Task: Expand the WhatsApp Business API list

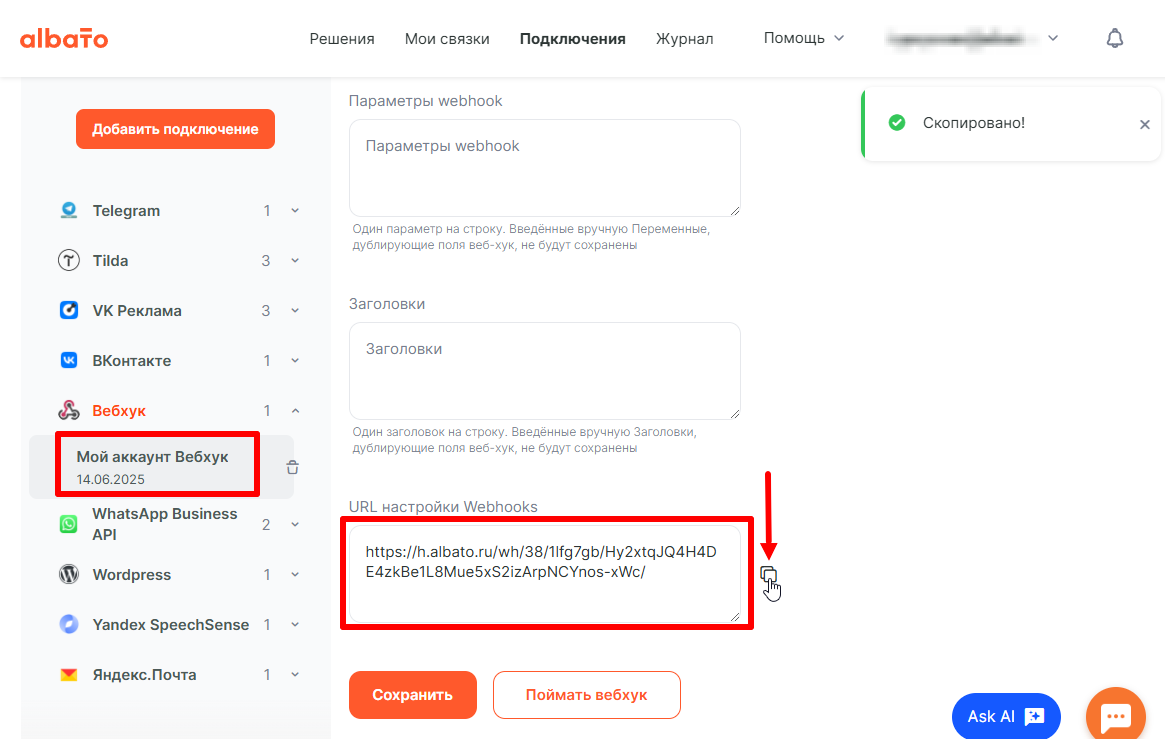Action: point(295,525)
